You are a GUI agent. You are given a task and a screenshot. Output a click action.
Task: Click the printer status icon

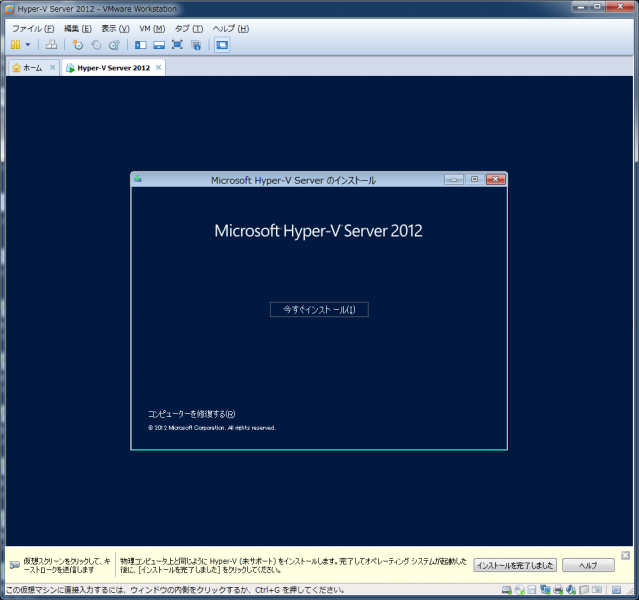point(558,590)
